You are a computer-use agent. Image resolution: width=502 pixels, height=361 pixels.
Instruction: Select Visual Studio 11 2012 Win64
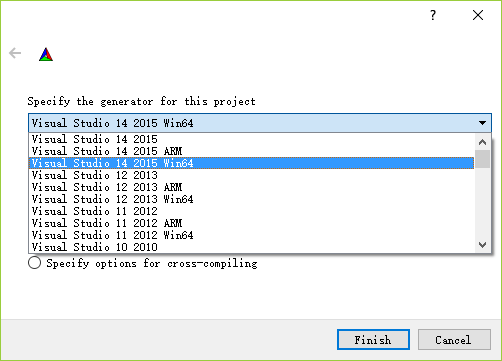pos(252,235)
